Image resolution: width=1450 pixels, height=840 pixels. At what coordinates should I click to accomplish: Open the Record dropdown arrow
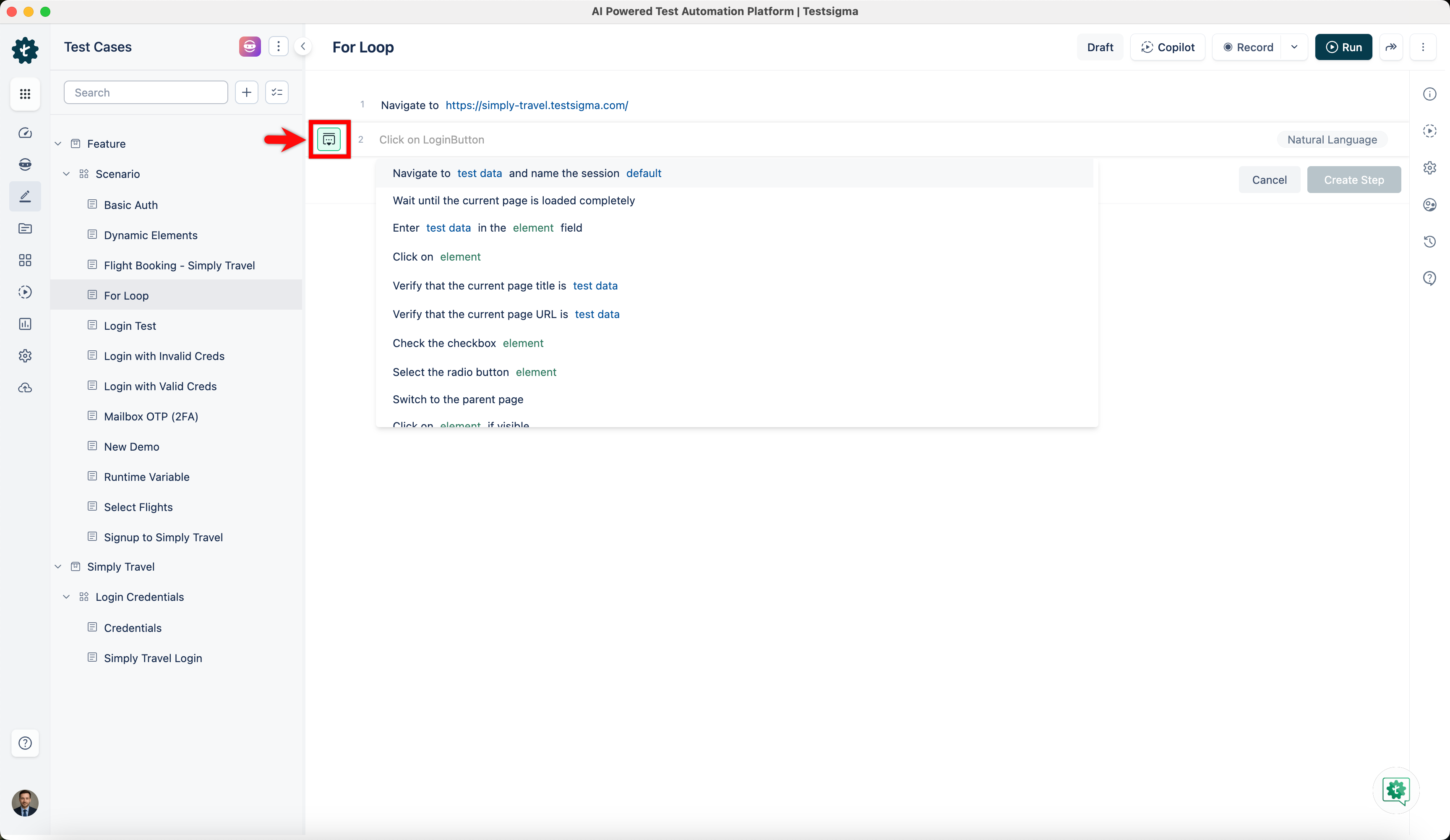1294,47
